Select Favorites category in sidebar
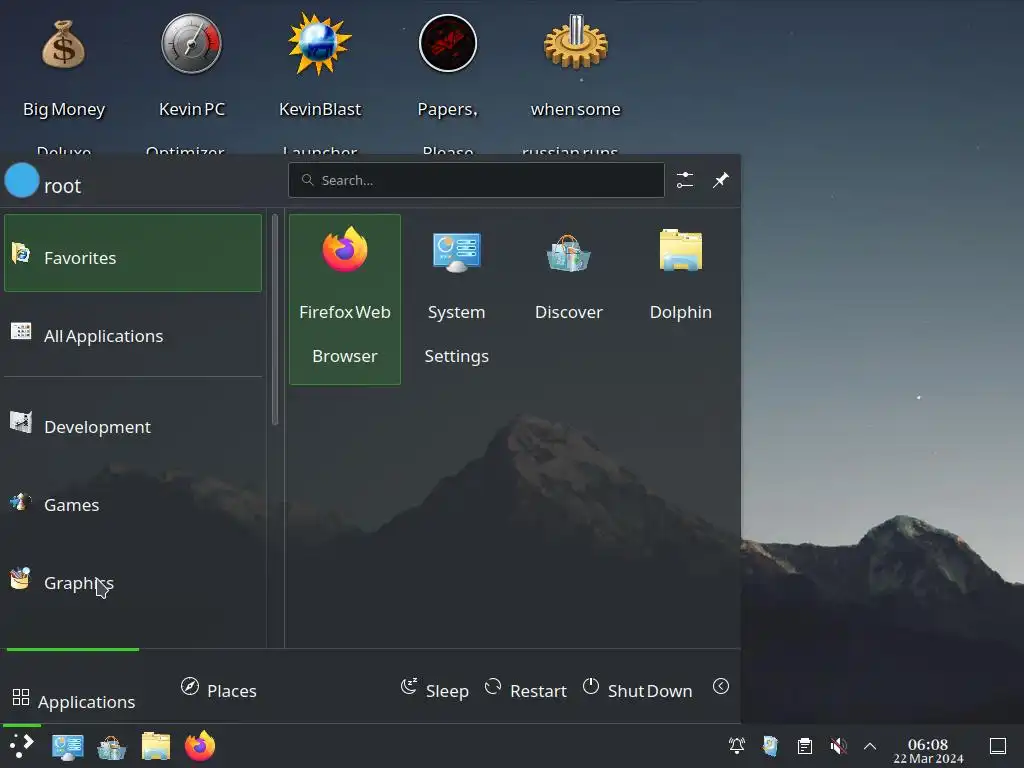Screen dimensions: 1024x768 pos(133,253)
